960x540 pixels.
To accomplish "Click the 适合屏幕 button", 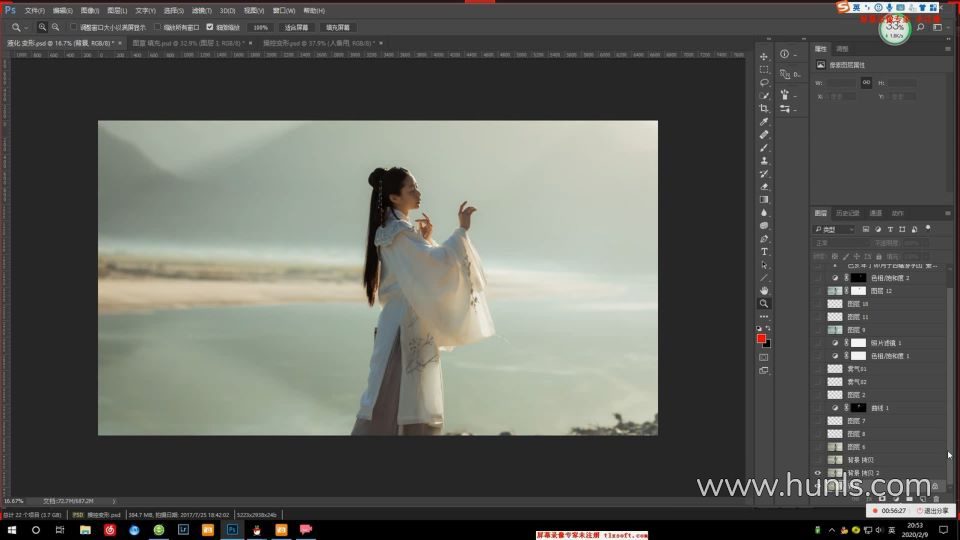I will click(x=296, y=28).
